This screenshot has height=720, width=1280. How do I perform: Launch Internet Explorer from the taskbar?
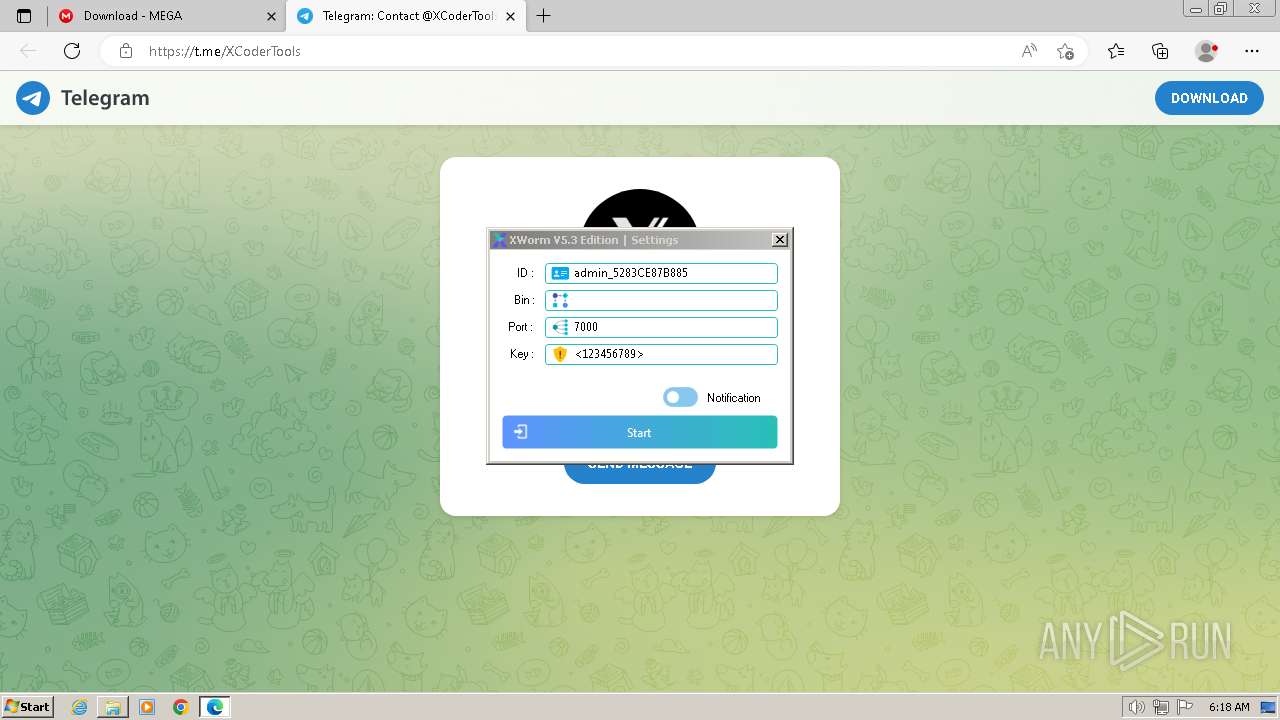pos(80,707)
